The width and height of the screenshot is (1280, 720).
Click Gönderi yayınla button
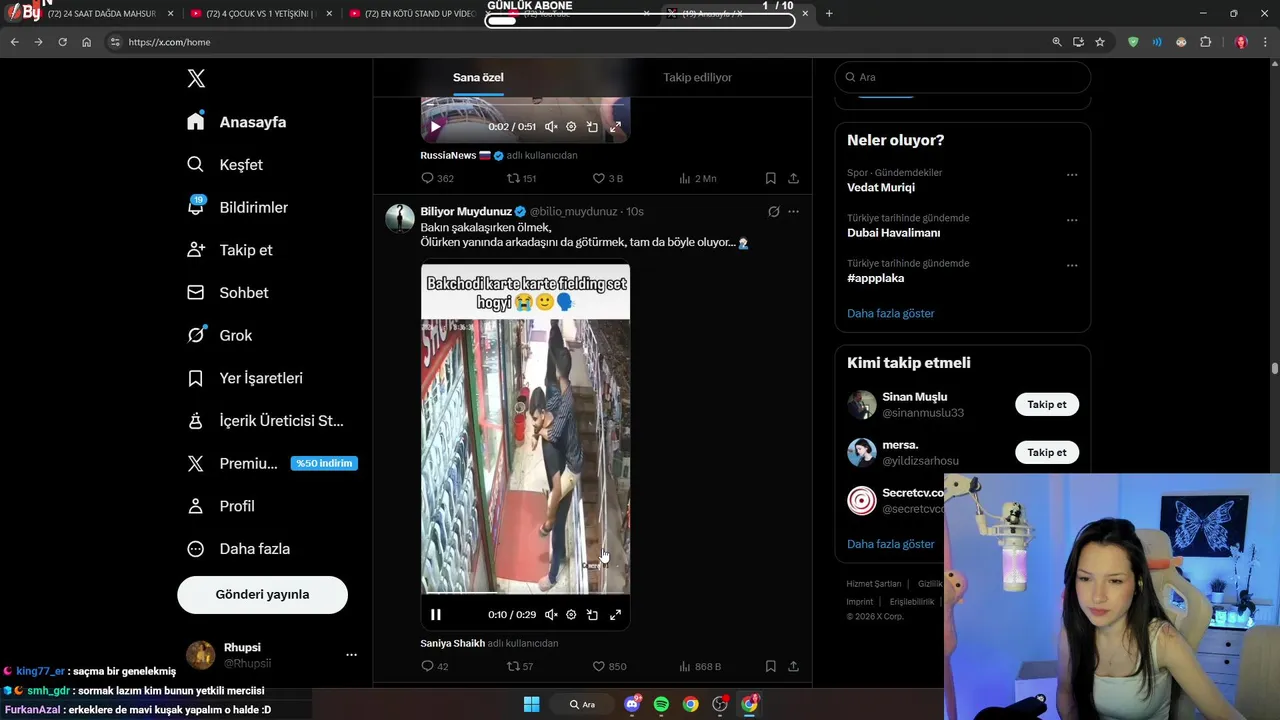(262, 594)
